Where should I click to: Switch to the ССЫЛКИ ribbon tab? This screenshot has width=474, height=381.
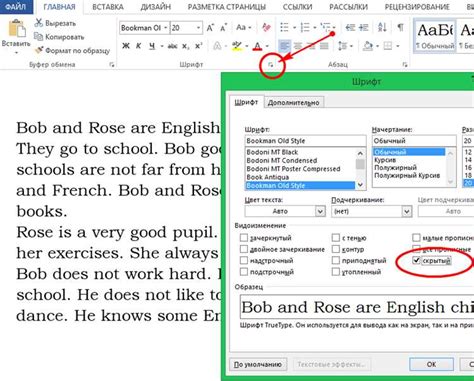[x=297, y=7]
